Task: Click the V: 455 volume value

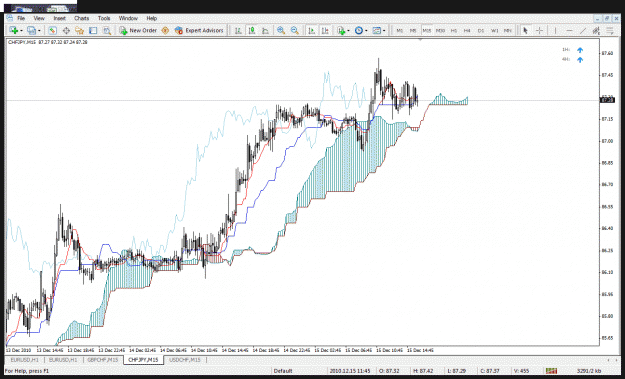Action: click(522, 371)
